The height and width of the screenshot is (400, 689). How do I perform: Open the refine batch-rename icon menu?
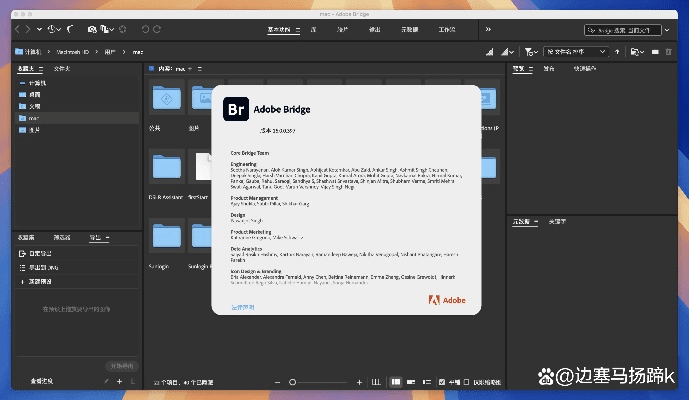107,29
